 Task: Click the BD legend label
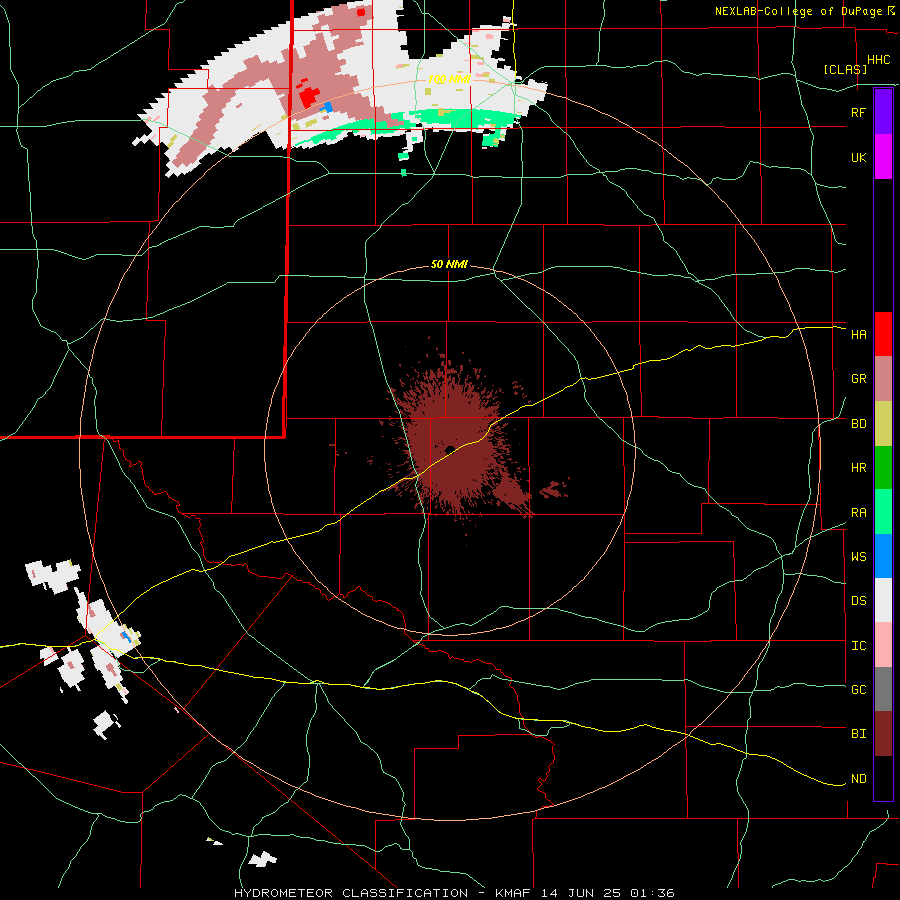tap(858, 424)
